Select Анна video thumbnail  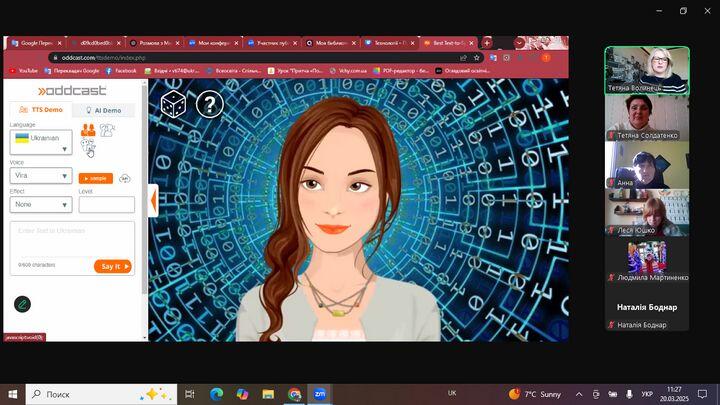coord(647,164)
